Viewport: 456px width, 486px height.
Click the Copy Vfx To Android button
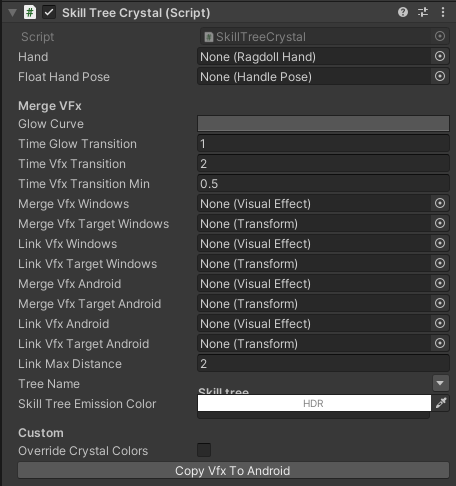(x=233, y=470)
